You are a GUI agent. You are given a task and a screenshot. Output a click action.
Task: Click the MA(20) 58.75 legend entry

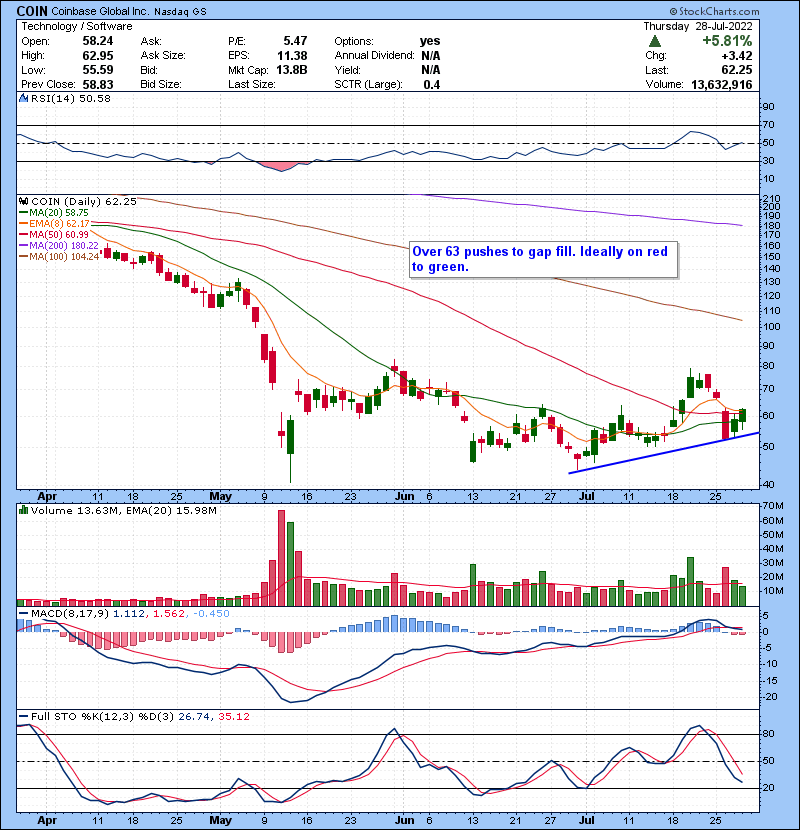tap(54, 213)
